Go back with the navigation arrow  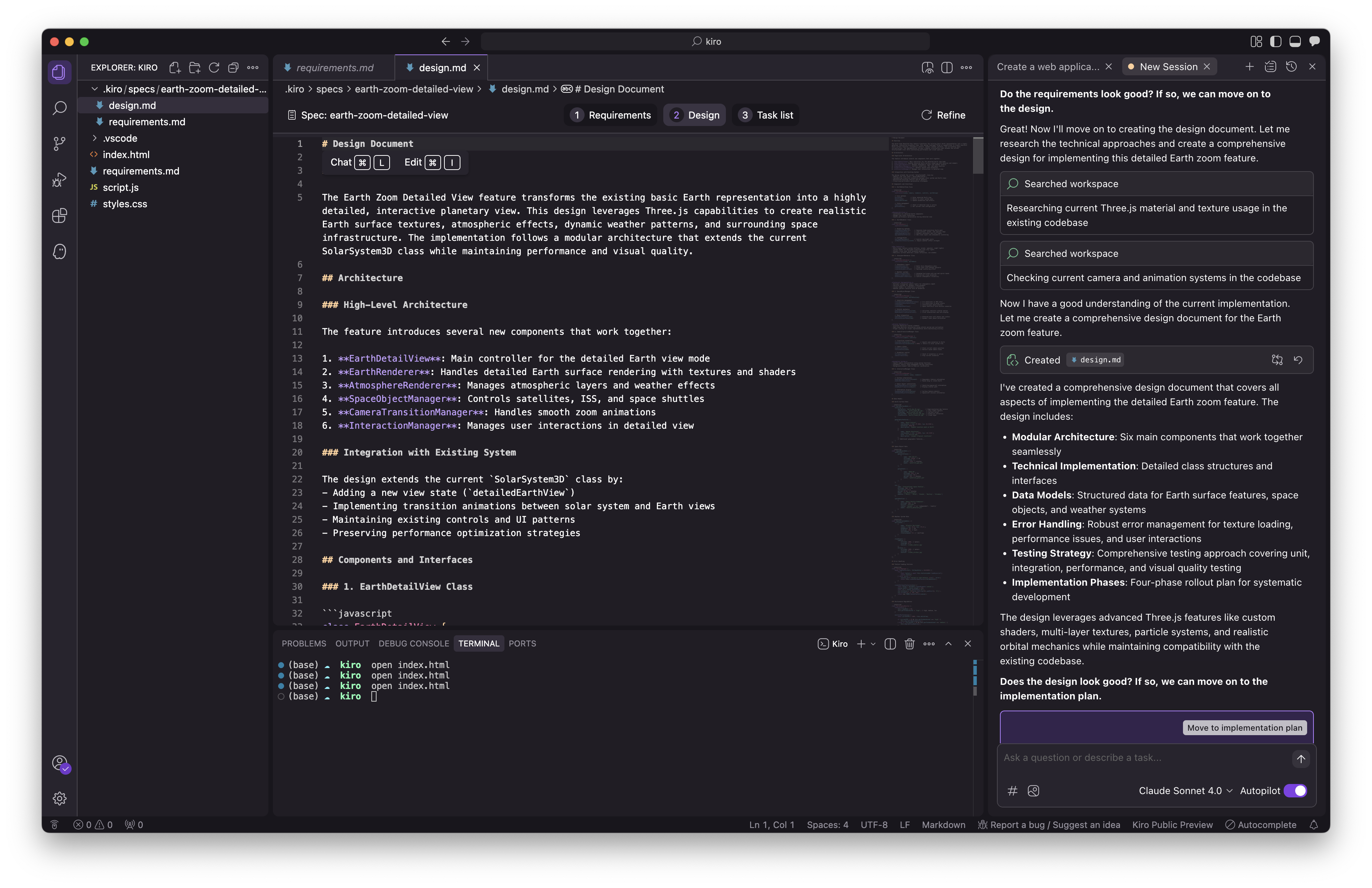pos(446,41)
